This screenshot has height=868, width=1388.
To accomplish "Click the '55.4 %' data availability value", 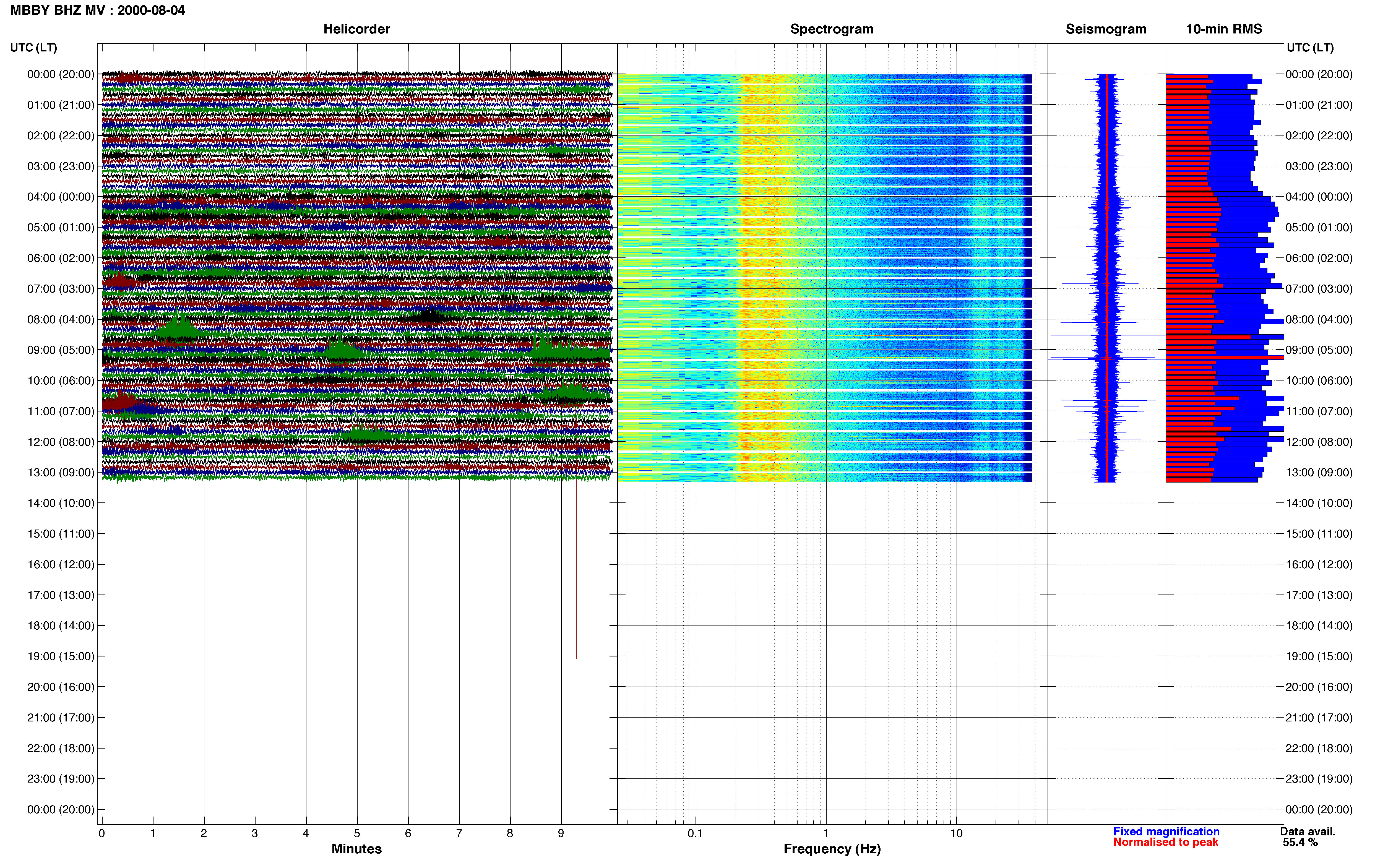I will [x=1300, y=842].
